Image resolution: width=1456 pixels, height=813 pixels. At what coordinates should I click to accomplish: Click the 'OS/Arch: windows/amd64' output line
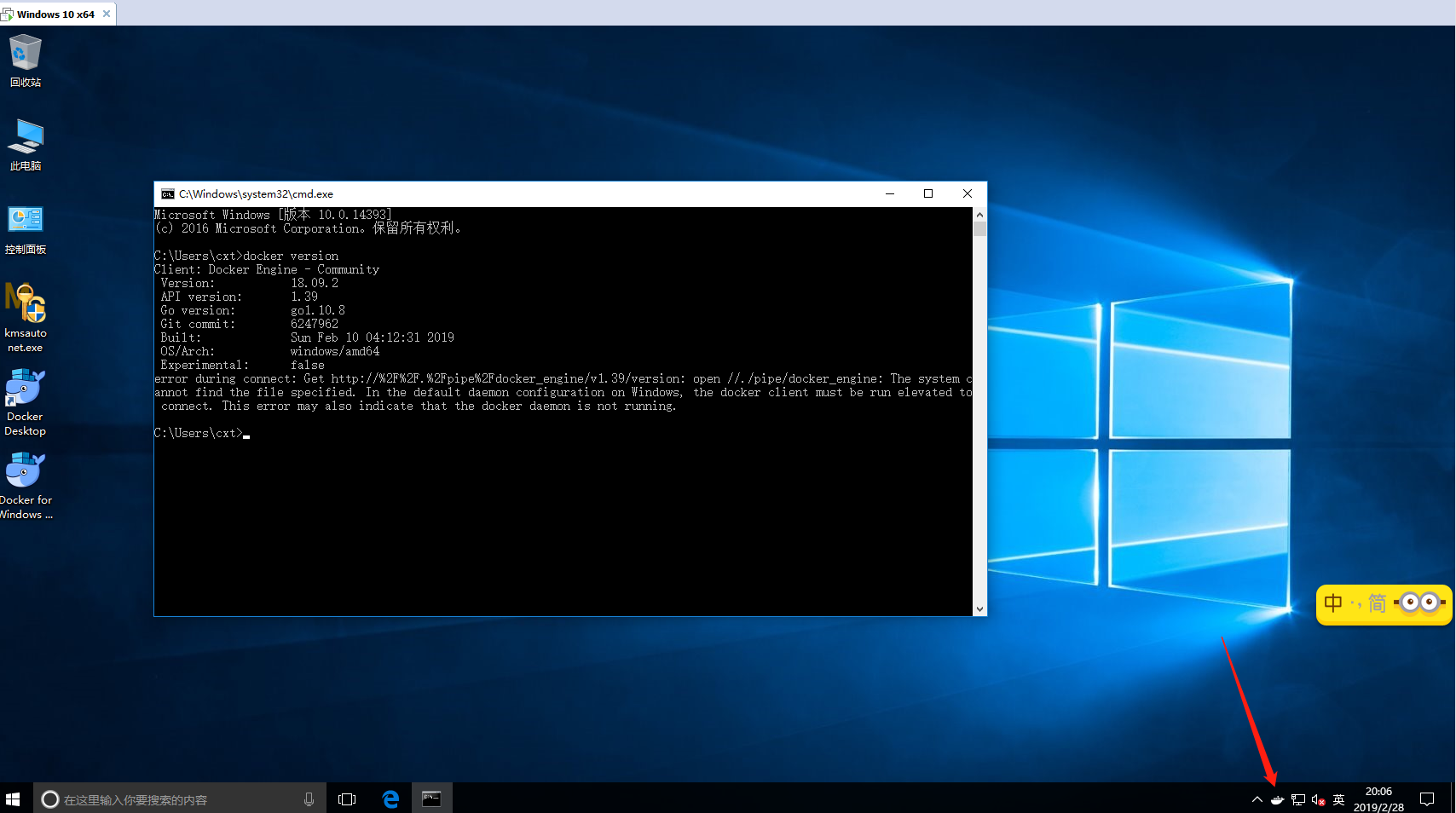click(x=270, y=351)
